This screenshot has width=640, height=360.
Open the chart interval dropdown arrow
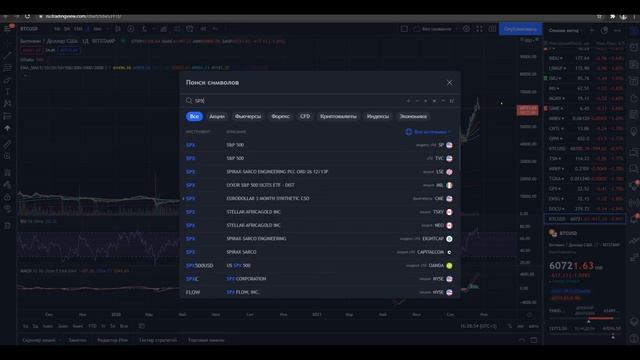pyautogui.click(x=108, y=29)
